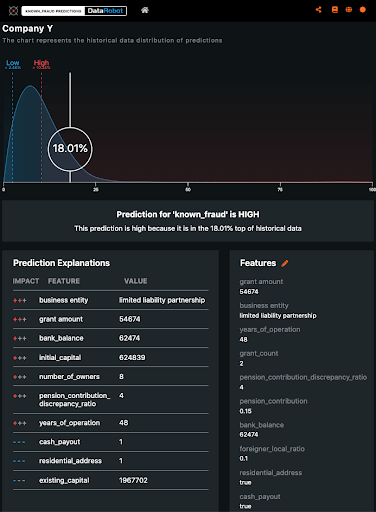Click the pension_contribution feature value 0.15
This screenshot has height=512, width=376.
245,411
